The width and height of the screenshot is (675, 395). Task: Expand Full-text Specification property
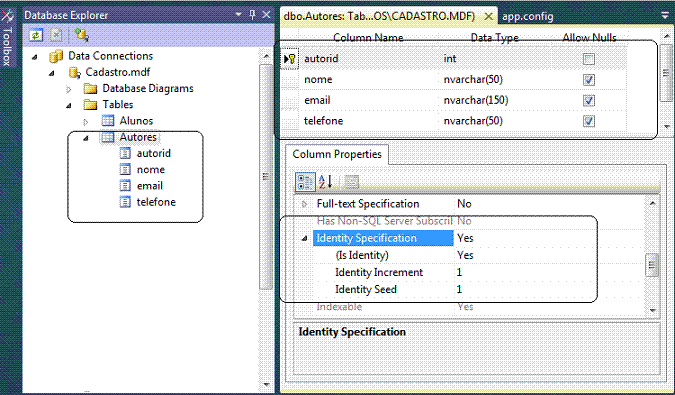tap(304, 204)
